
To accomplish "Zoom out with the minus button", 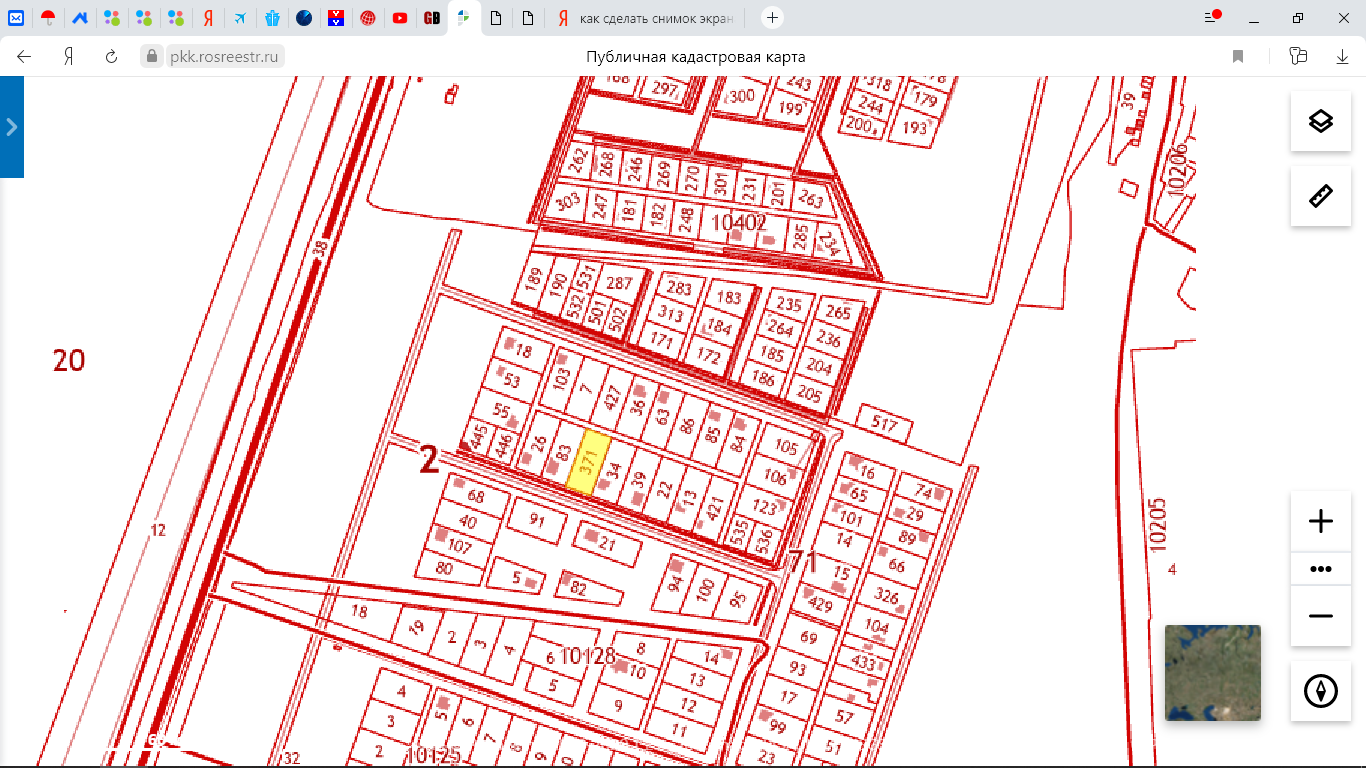I will point(1320,616).
